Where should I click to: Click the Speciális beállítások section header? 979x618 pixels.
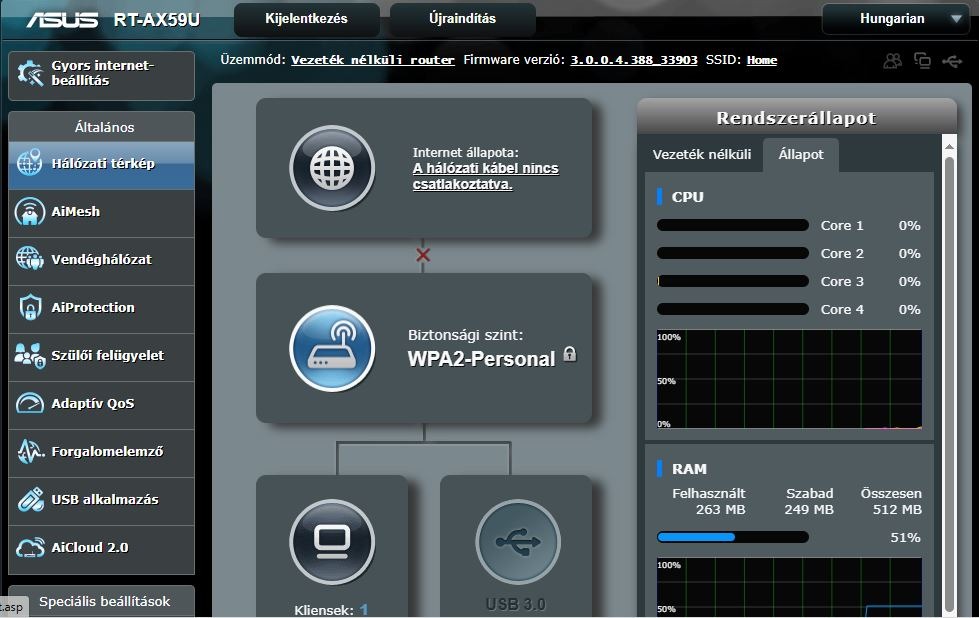101,601
